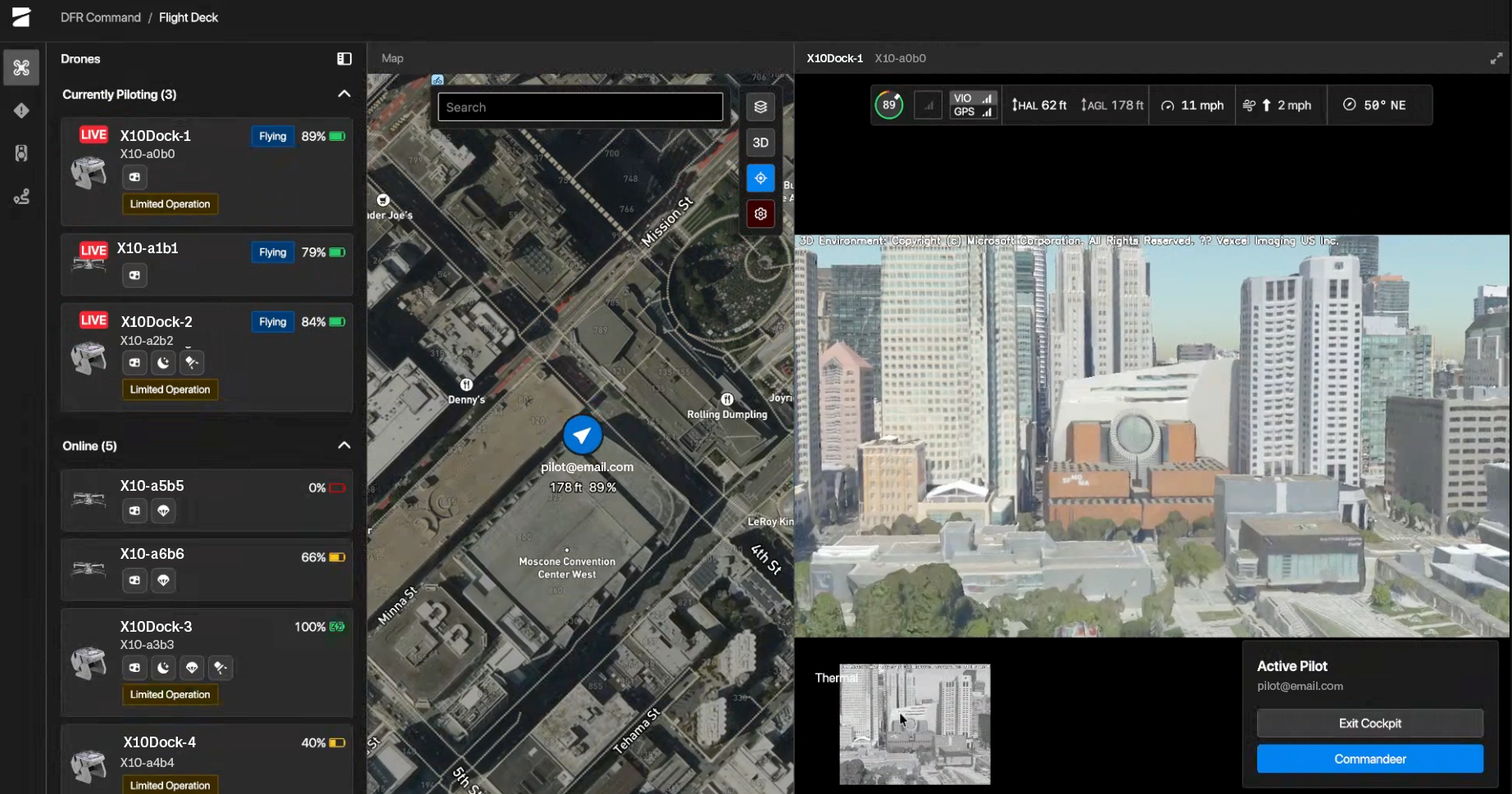The width and height of the screenshot is (1512, 794).
Task: Select the X10Dock-3 drone card name
Action: tap(157, 627)
